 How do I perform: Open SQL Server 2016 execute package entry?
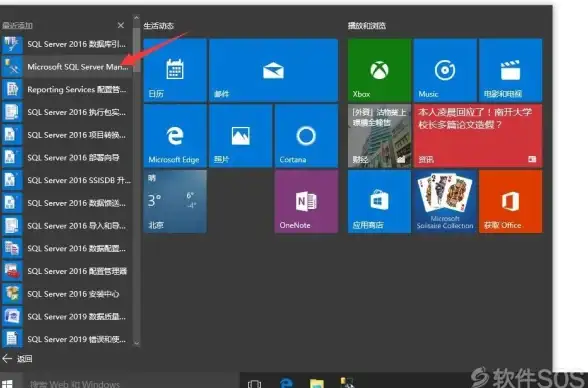pyautogui.click(x=66, y=112)
